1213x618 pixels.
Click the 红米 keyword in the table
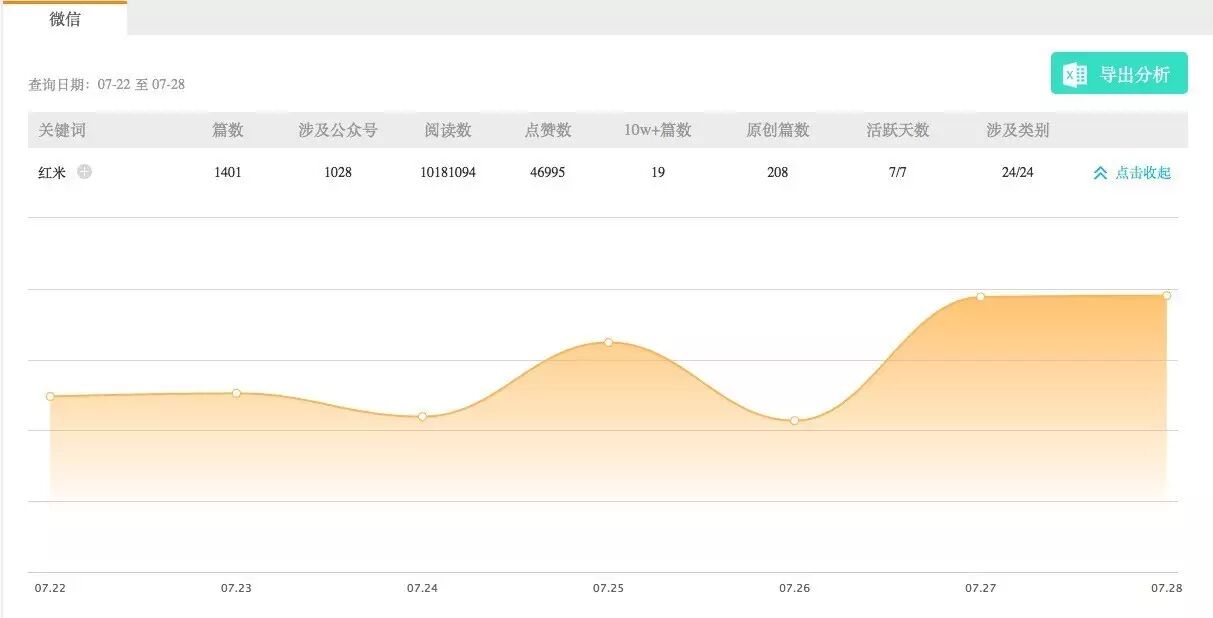click(x=52, y=172)
